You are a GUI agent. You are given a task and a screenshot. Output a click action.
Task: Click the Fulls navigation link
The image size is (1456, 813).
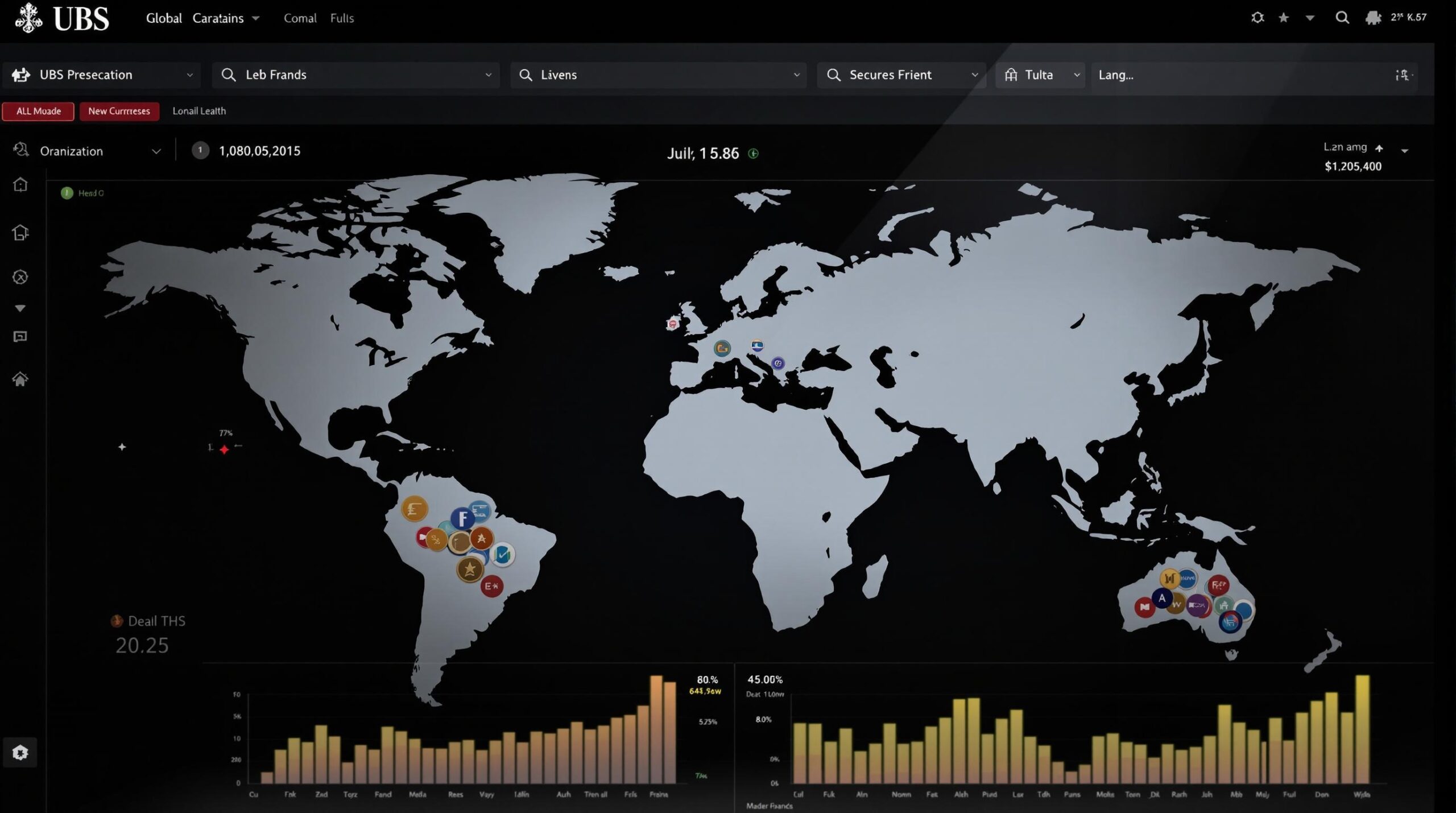pos(342,18)
